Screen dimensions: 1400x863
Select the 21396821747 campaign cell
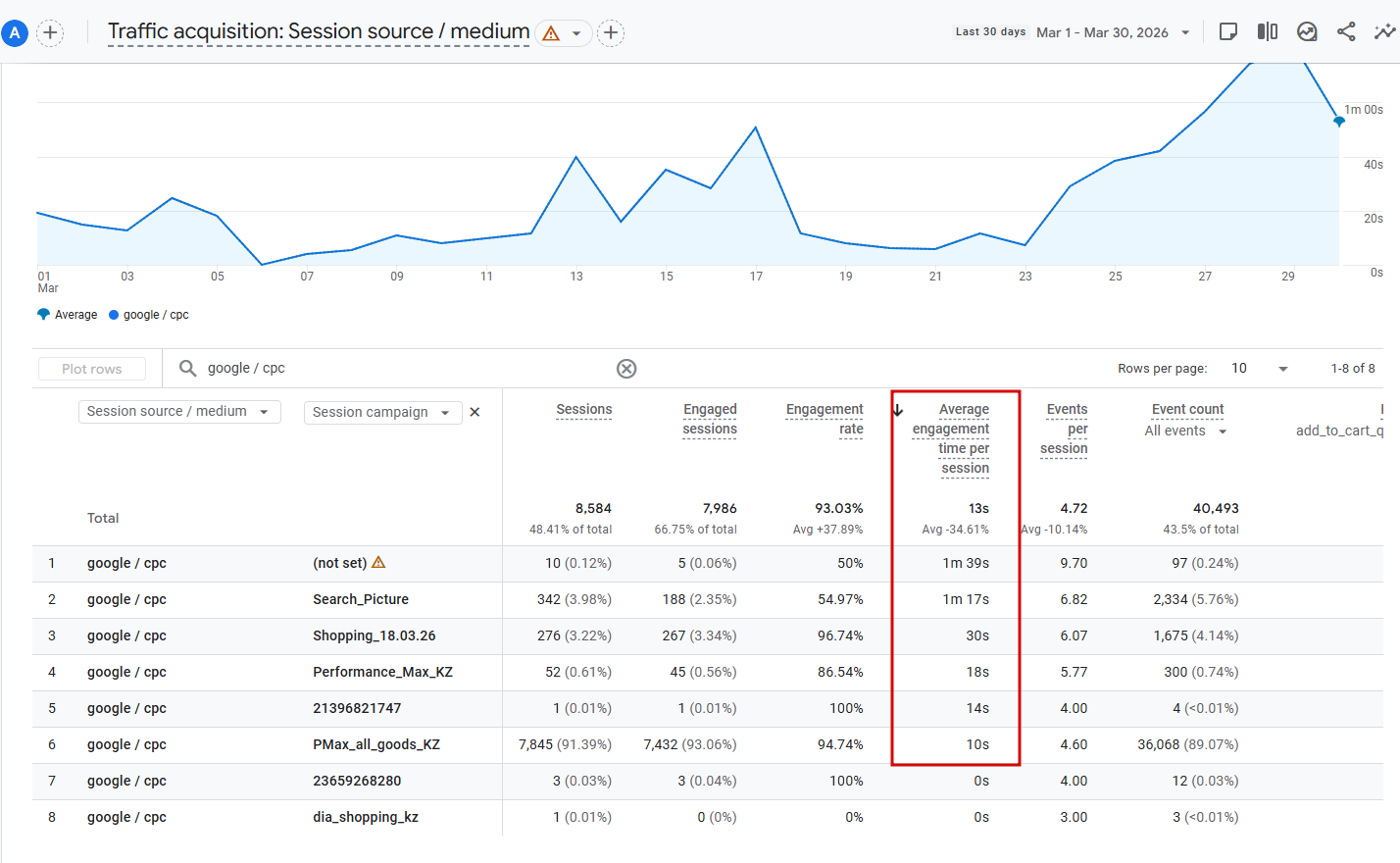357,709
